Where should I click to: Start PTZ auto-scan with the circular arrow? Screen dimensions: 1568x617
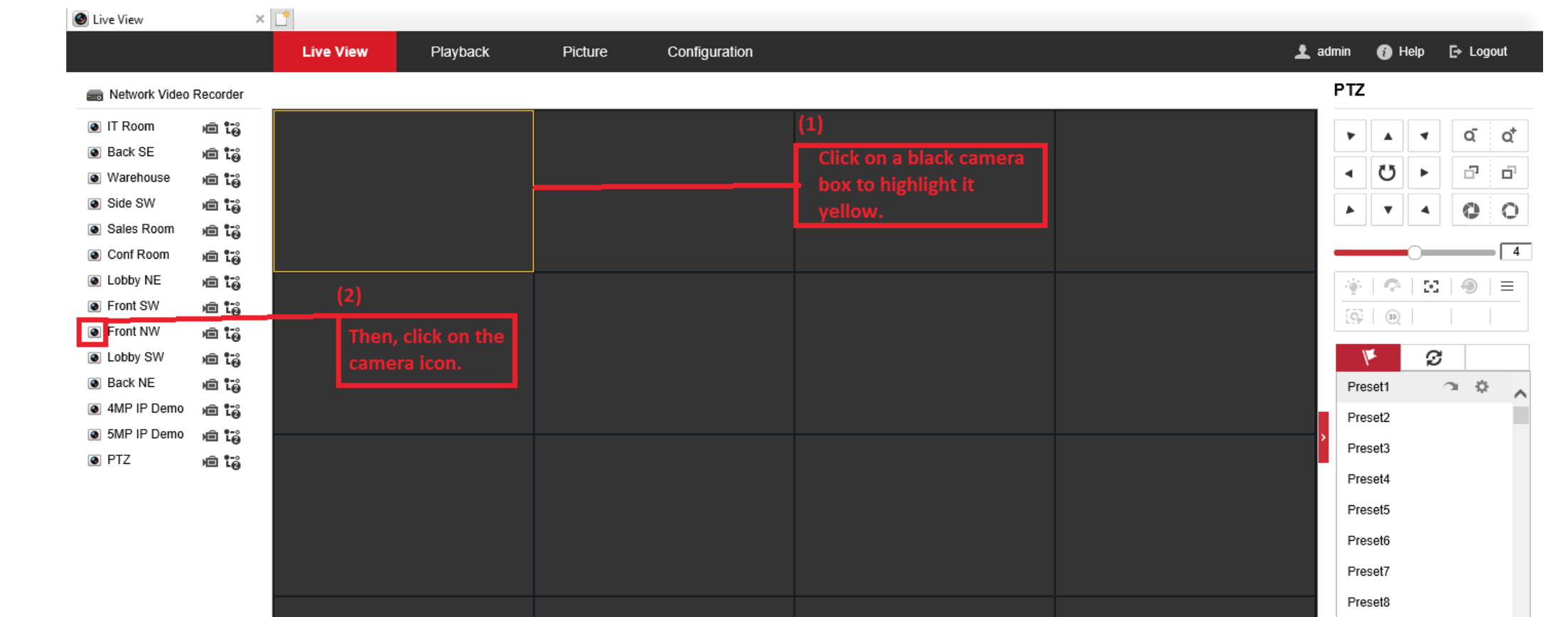[x=1387, y=172]
